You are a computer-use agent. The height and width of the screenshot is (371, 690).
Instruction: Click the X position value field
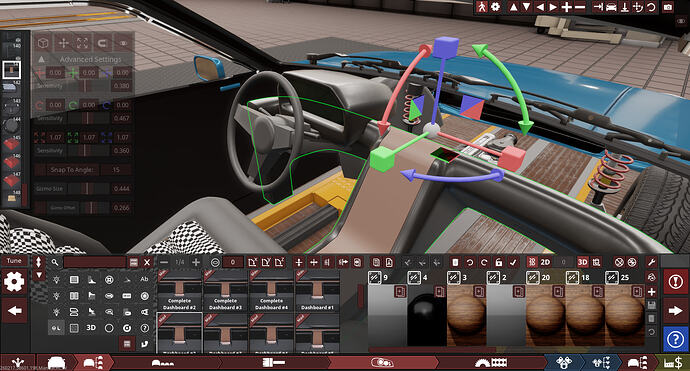tap(55, 72)
